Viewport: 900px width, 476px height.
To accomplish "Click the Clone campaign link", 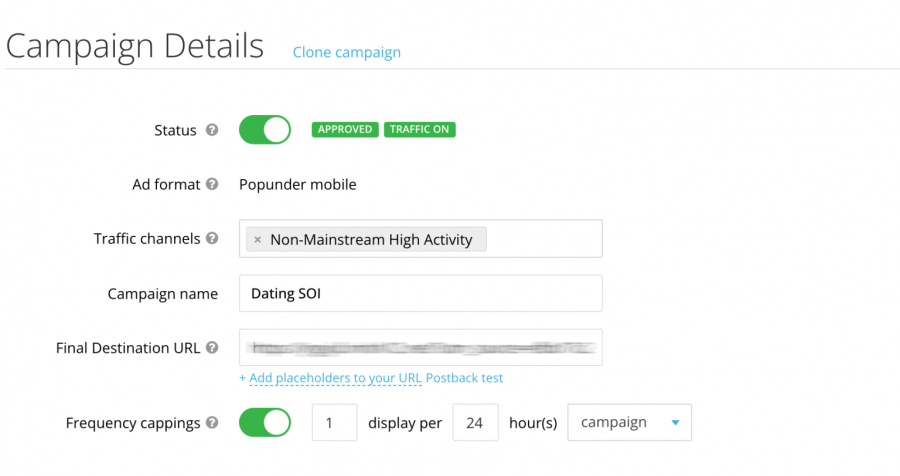I will click(347, 52).
